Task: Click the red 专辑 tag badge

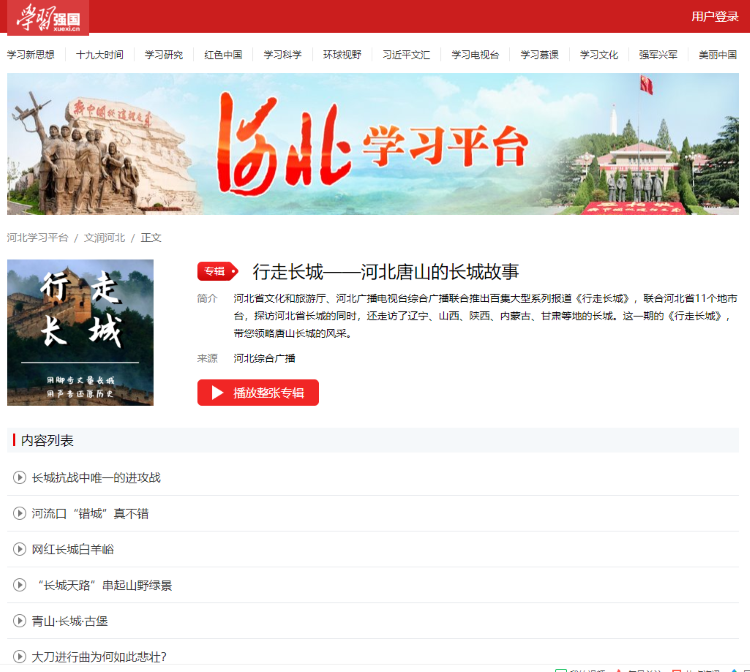Action: 216,271
